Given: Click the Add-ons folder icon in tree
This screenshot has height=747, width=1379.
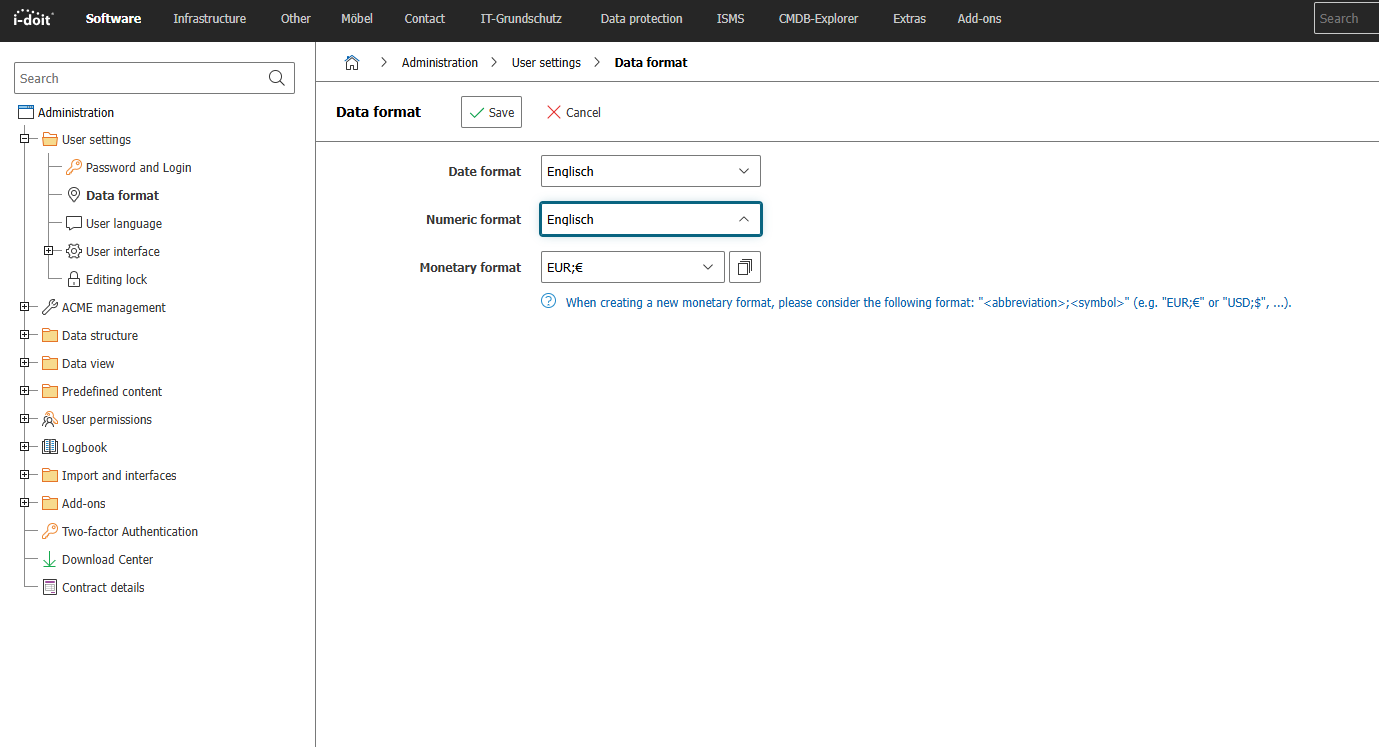Looking at the screenshot, I should [x=50, y=504].
